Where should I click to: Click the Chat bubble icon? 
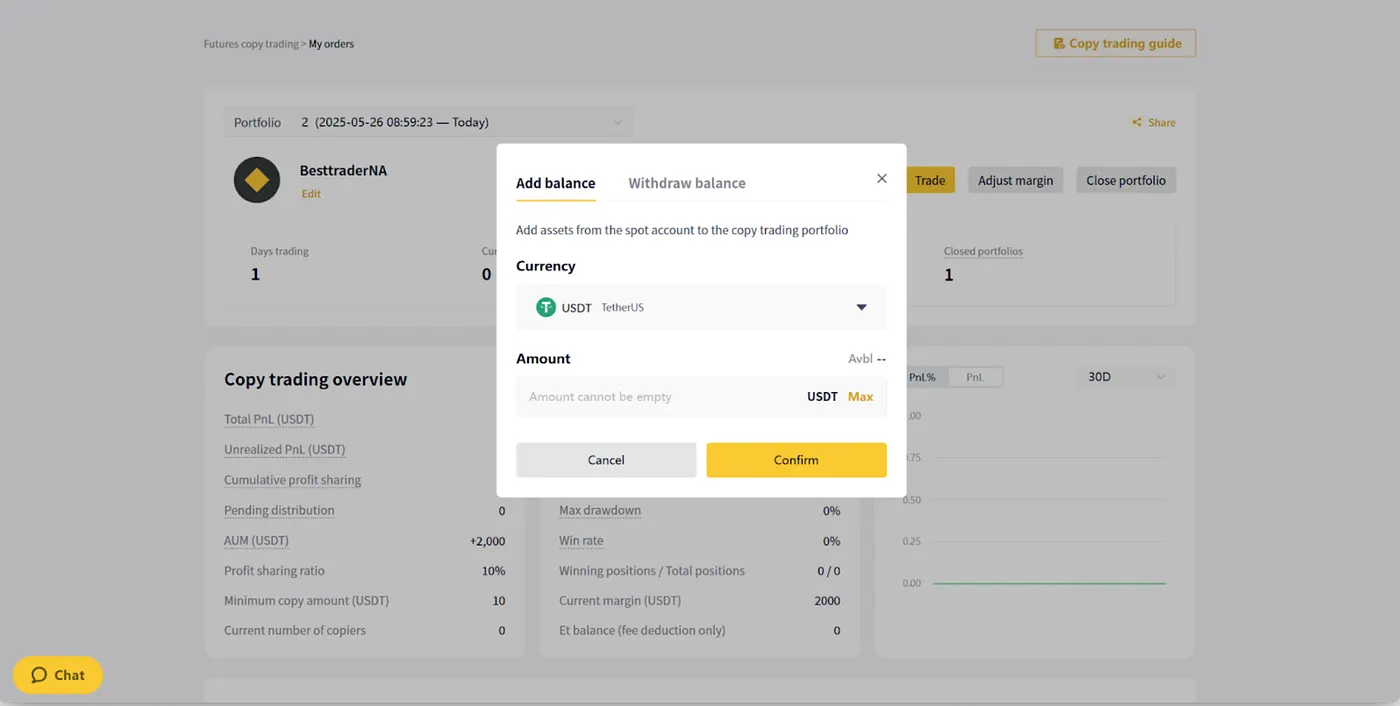(39, 675)
